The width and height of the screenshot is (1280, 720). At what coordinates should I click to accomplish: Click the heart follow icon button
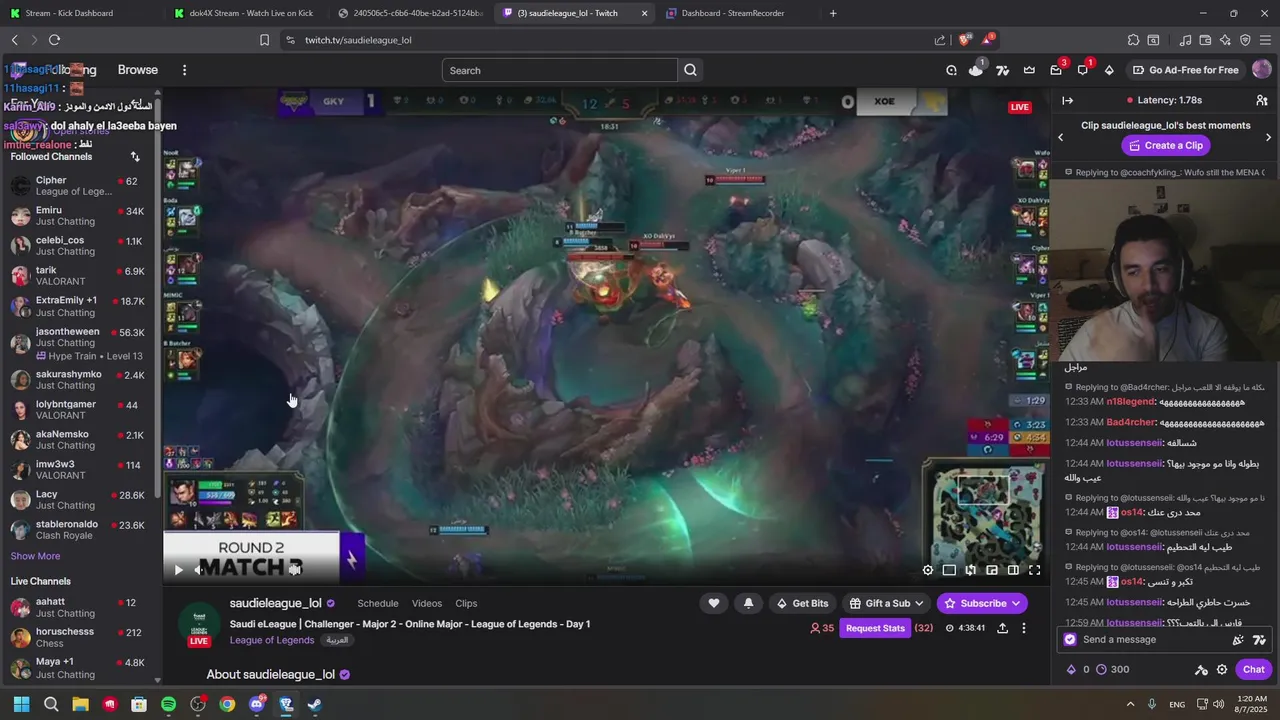coord(713,603)
